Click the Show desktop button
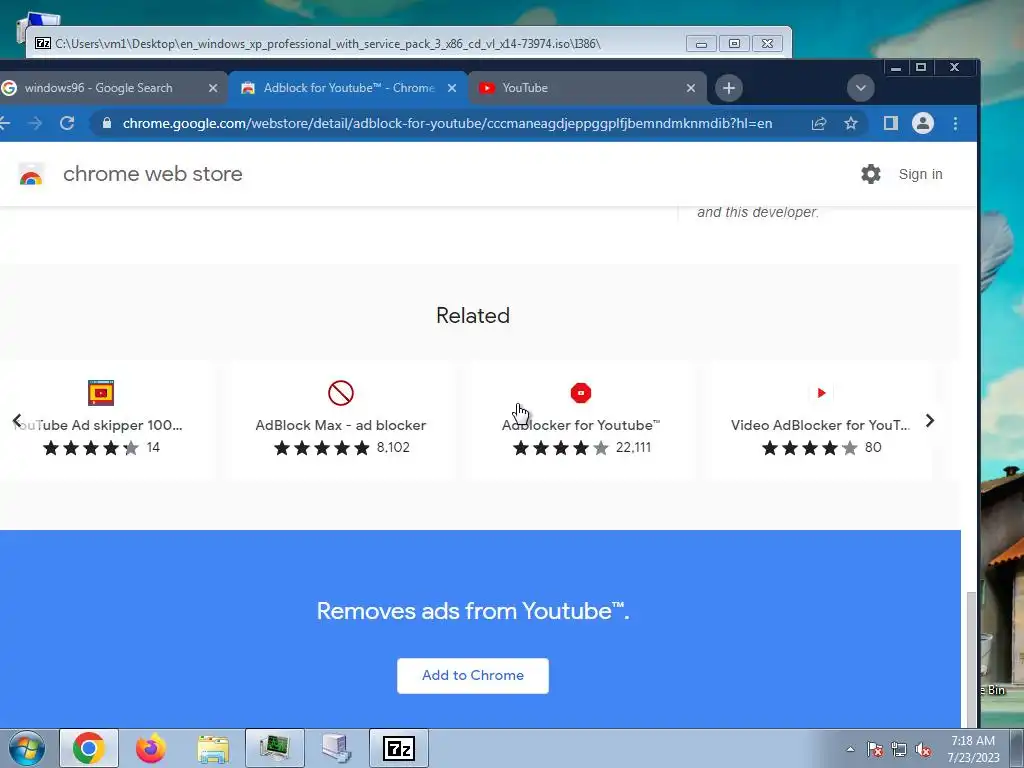This screenshot has height=768, width=1024. 1017,748
